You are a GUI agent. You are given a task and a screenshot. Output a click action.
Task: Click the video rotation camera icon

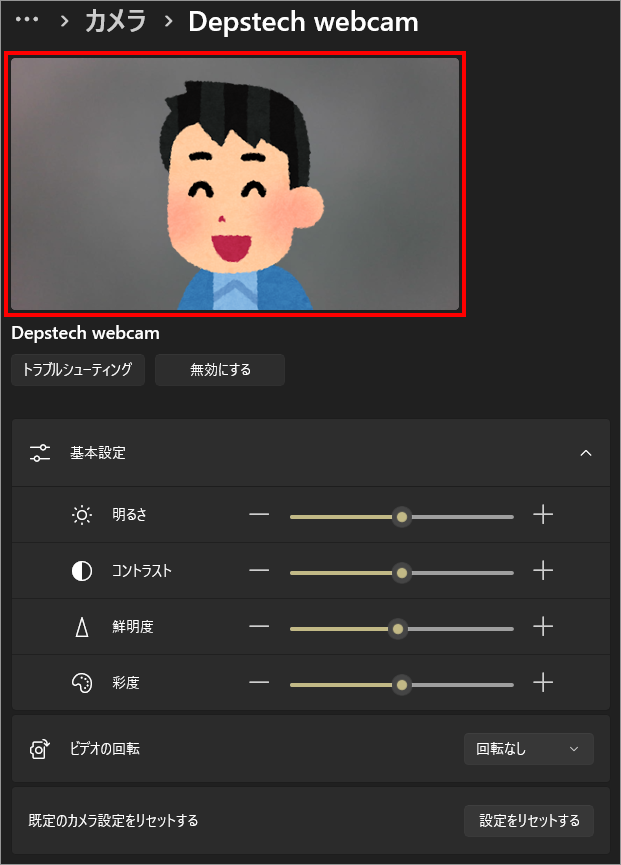pyautogui.click(x=40, y=749)
